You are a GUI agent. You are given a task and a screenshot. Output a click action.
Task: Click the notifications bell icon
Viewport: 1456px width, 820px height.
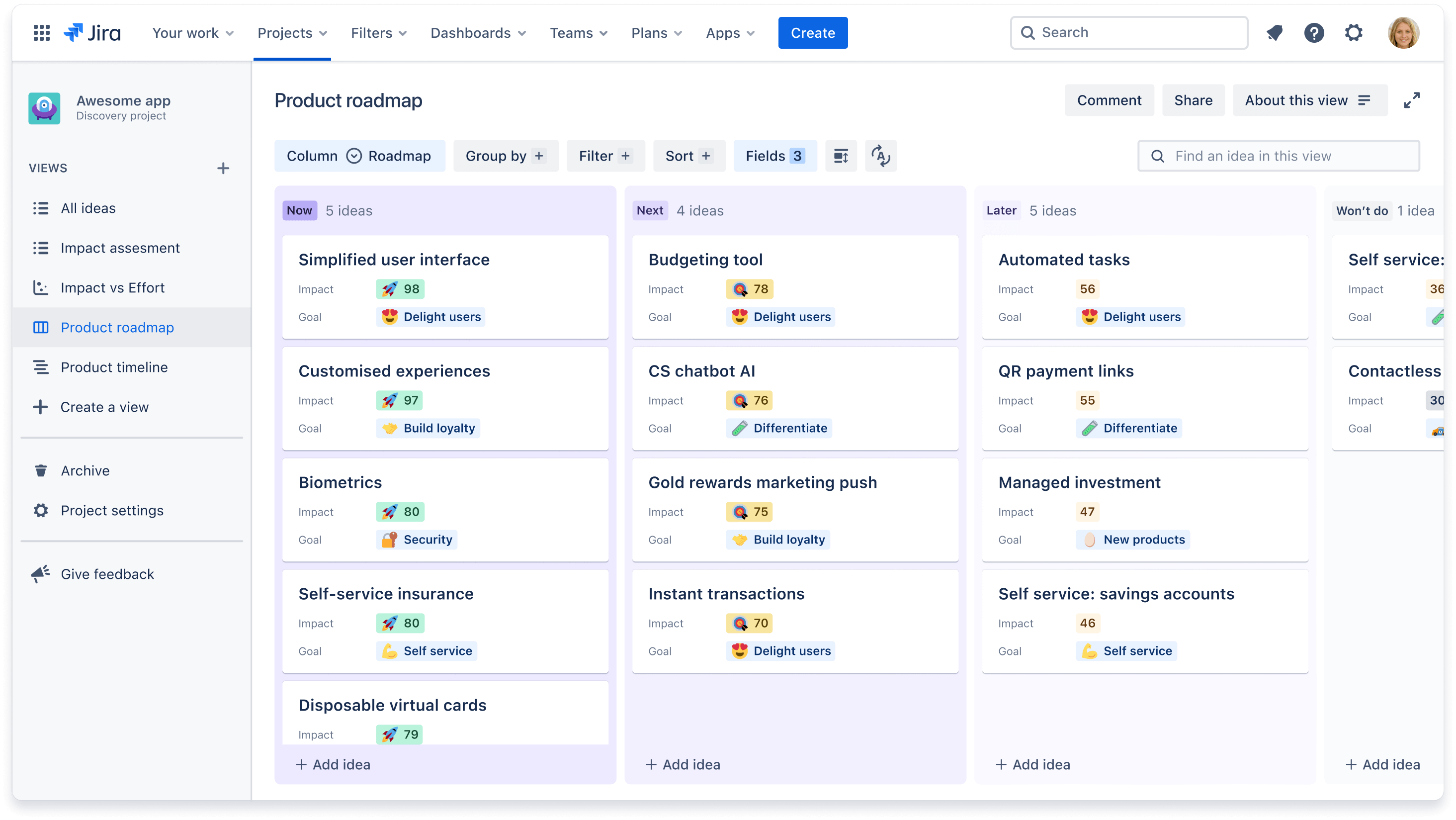1275,33
